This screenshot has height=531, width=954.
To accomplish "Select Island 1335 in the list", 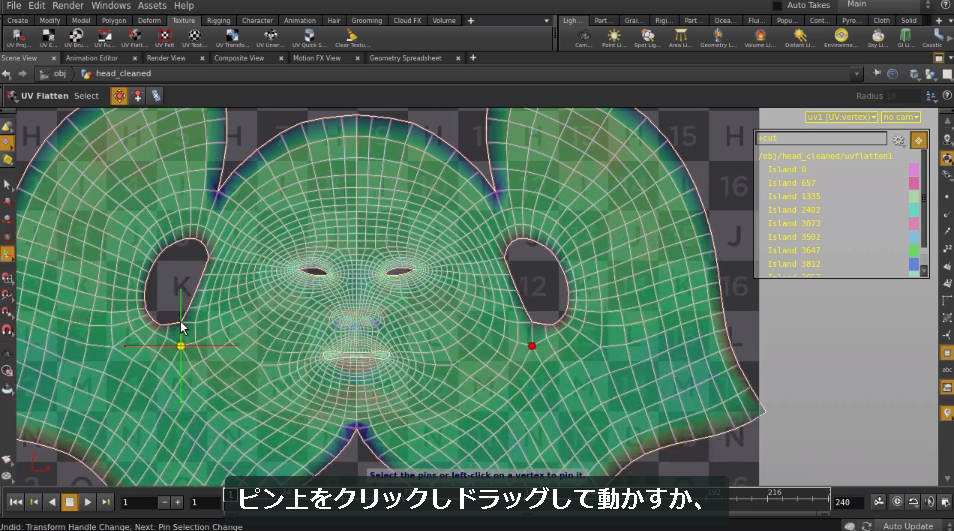I will pyautogui.click(x=793, y=196).
